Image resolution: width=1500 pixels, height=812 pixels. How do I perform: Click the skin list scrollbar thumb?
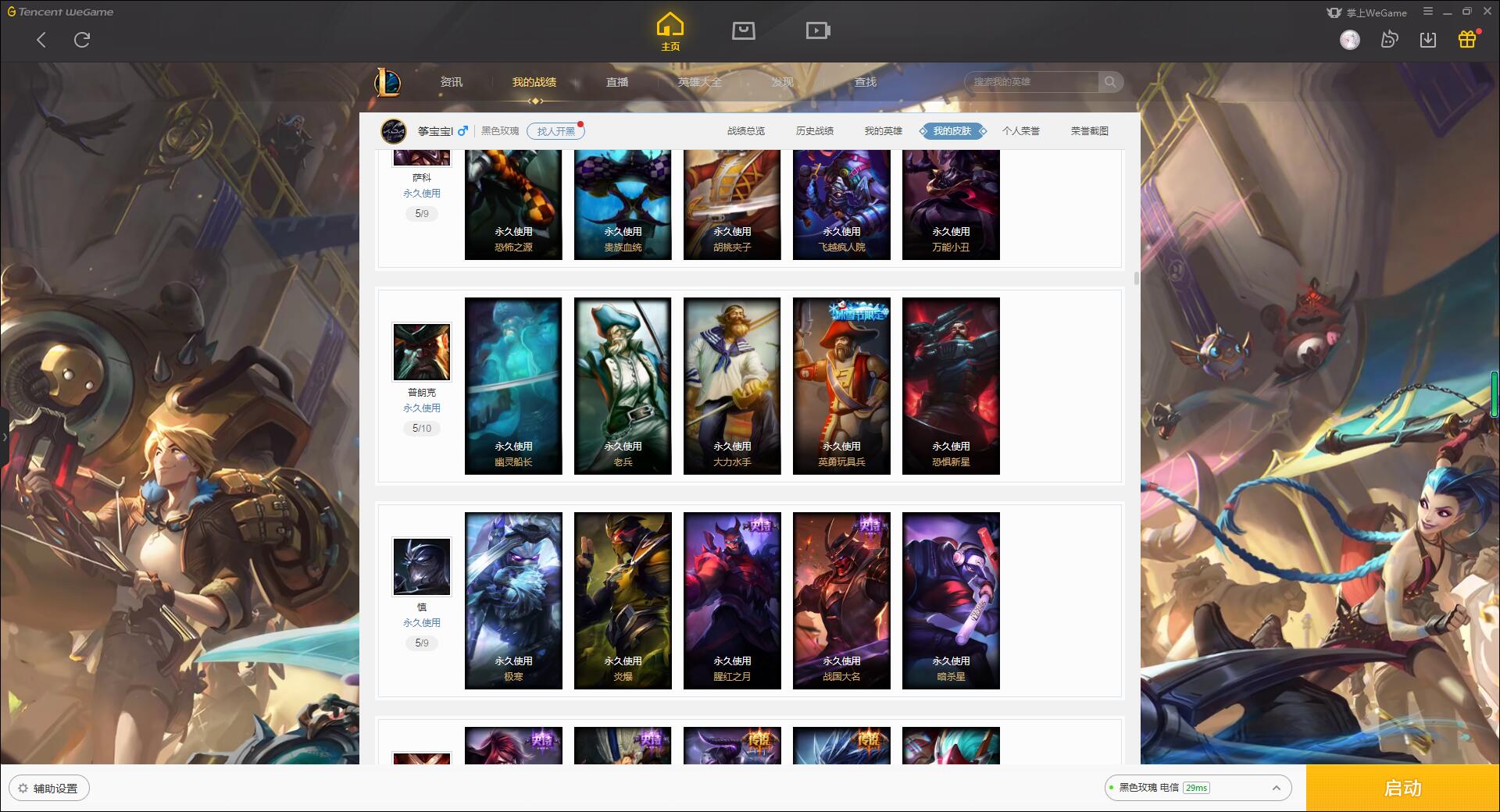click(1137, 278)
